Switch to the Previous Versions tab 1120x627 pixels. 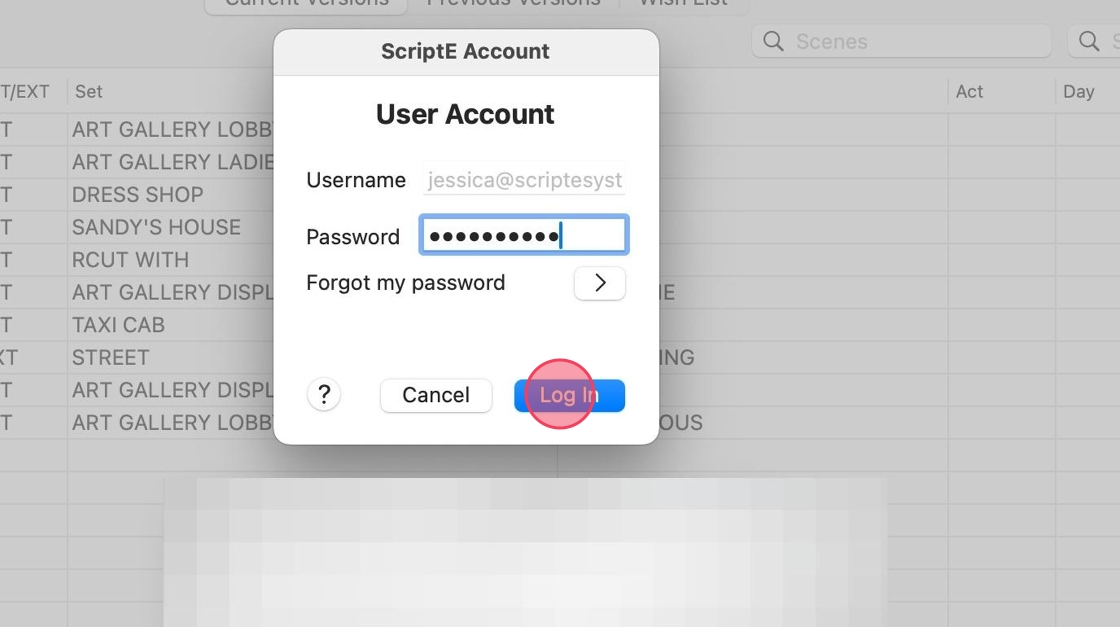(513, 4)
